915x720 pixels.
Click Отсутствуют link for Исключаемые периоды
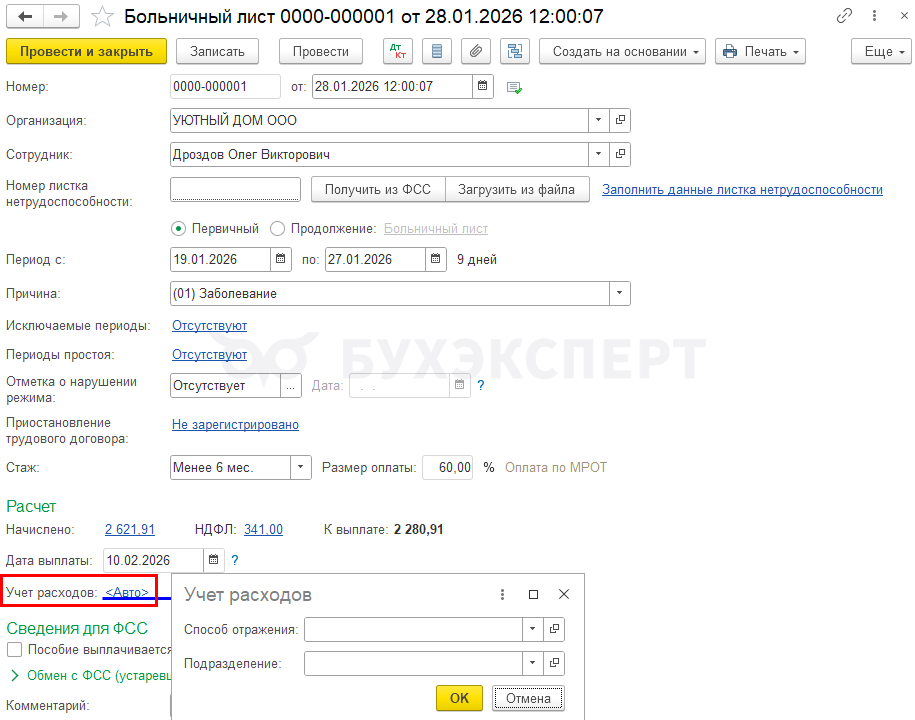pos(209,326)
